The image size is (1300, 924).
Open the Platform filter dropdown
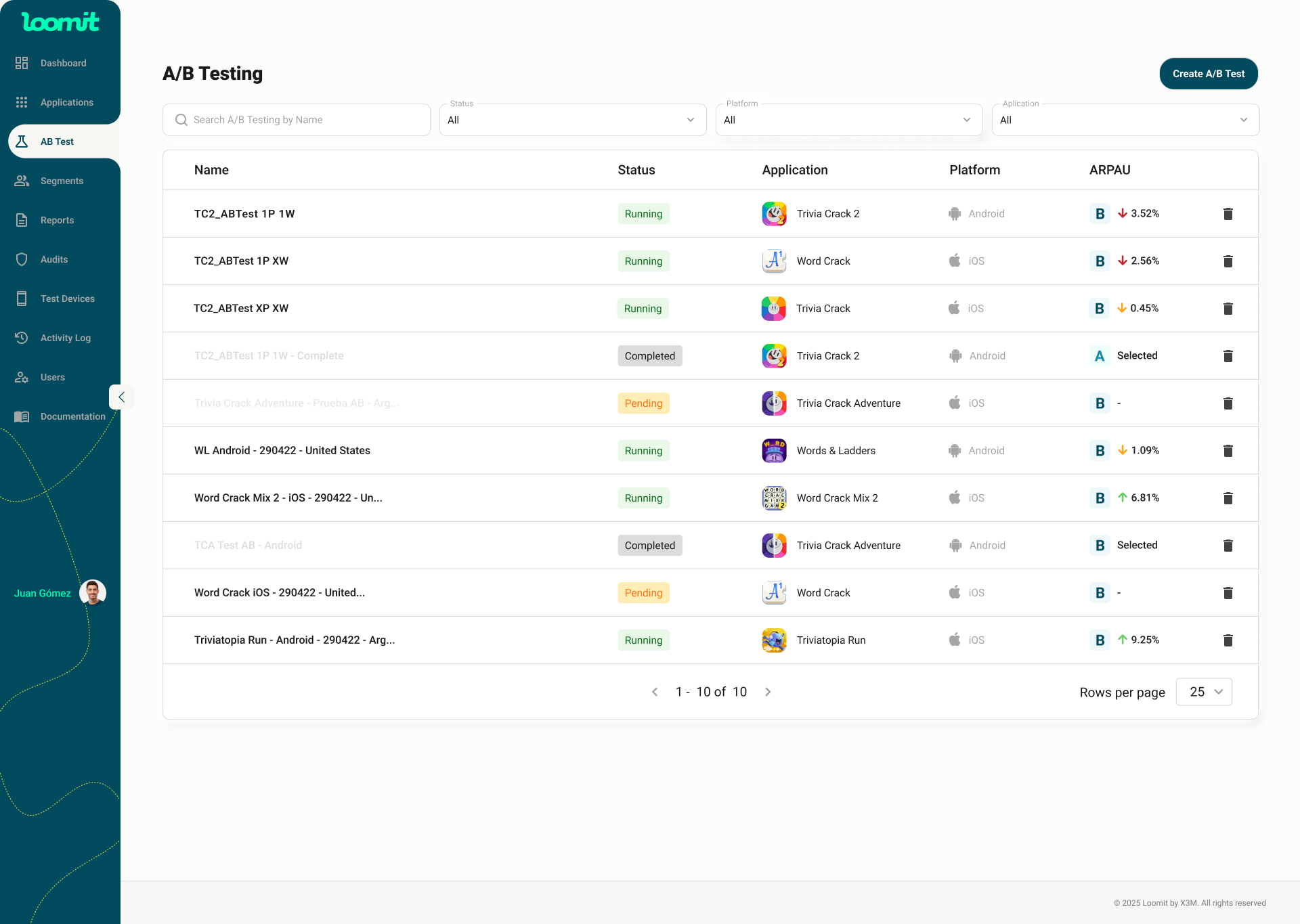(x=849, y=120)
